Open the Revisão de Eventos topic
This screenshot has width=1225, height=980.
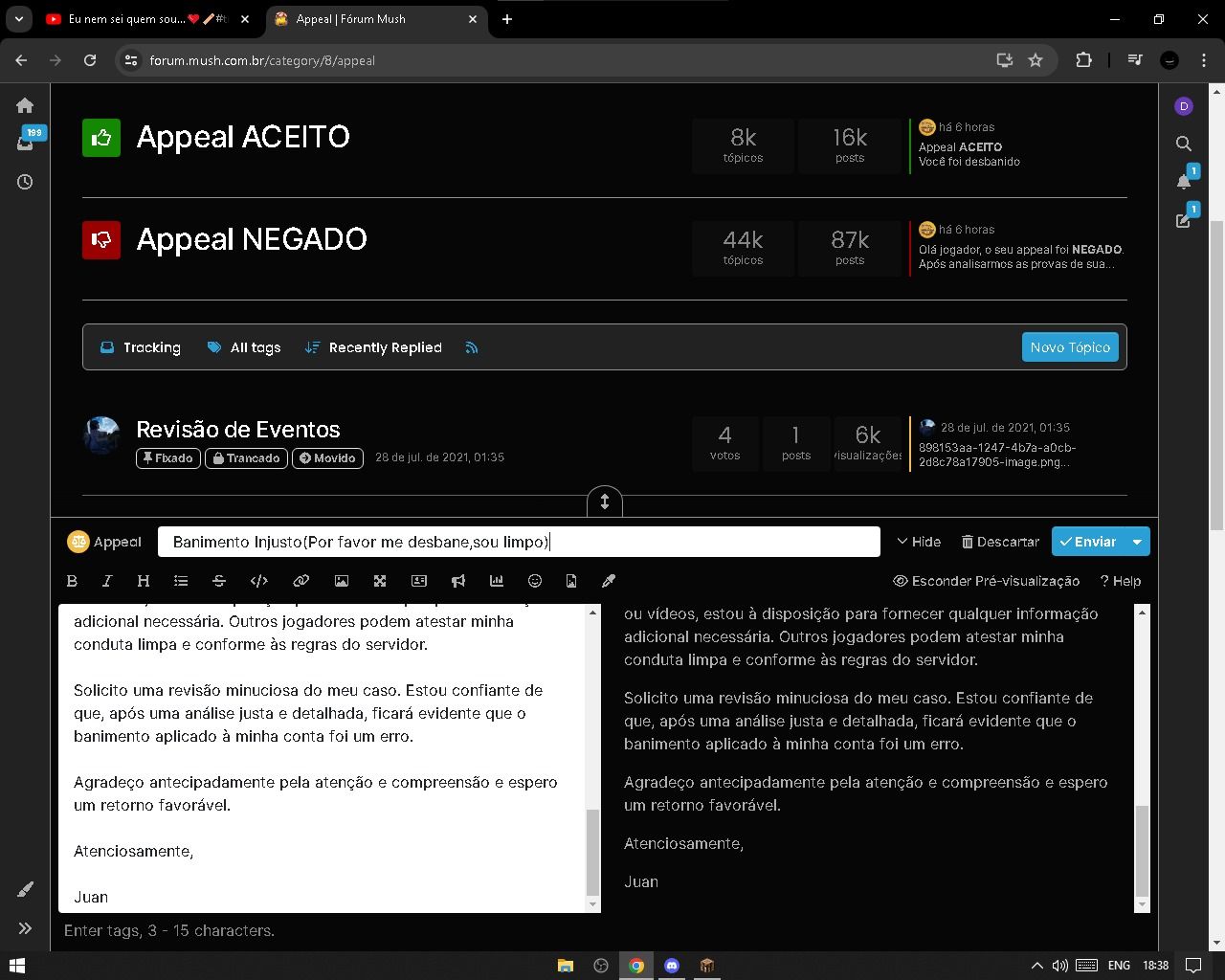coord(238,430)
